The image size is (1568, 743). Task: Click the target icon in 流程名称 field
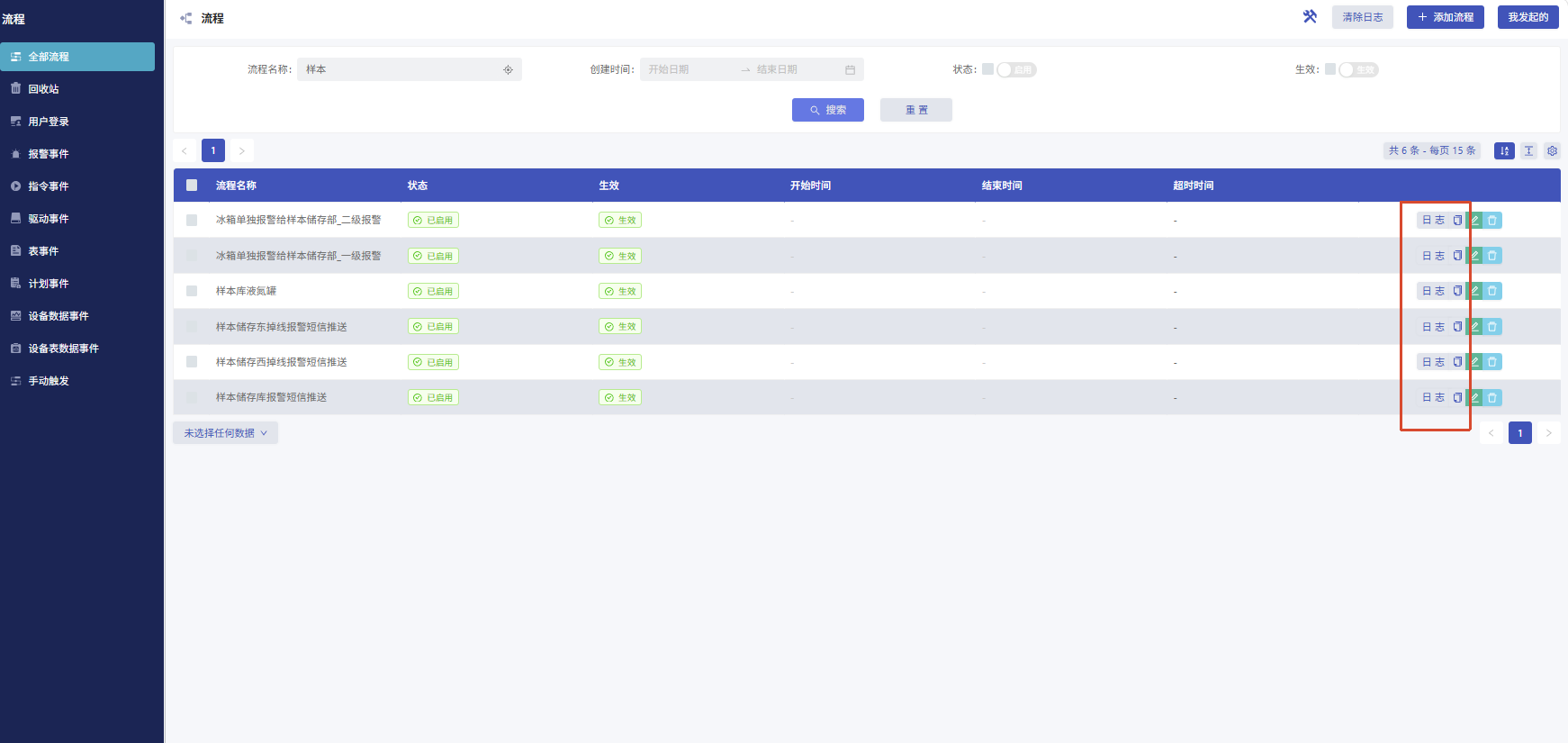pos(508,69)
